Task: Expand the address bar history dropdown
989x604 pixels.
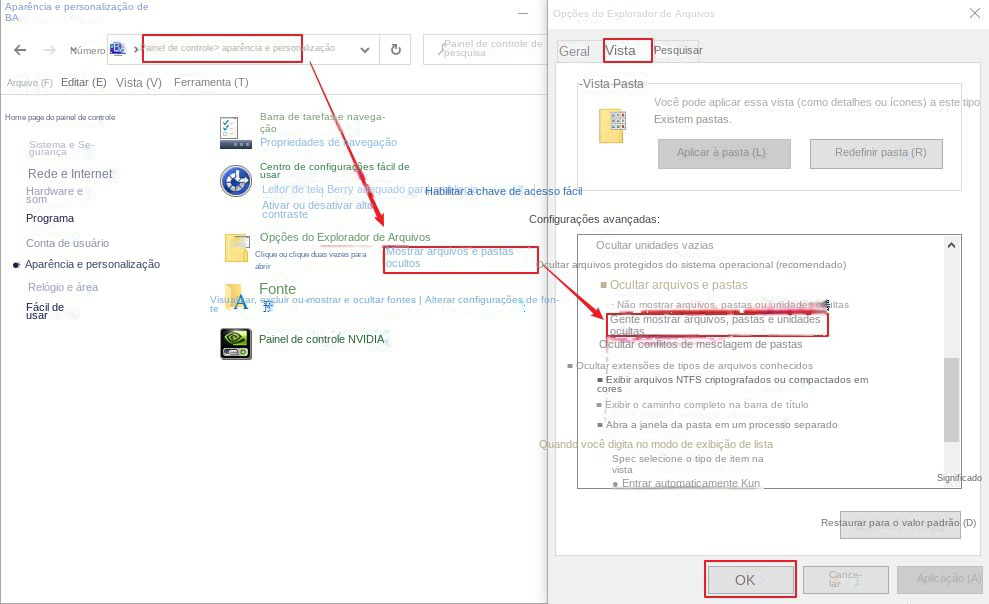Action: [x=365, y=50]
